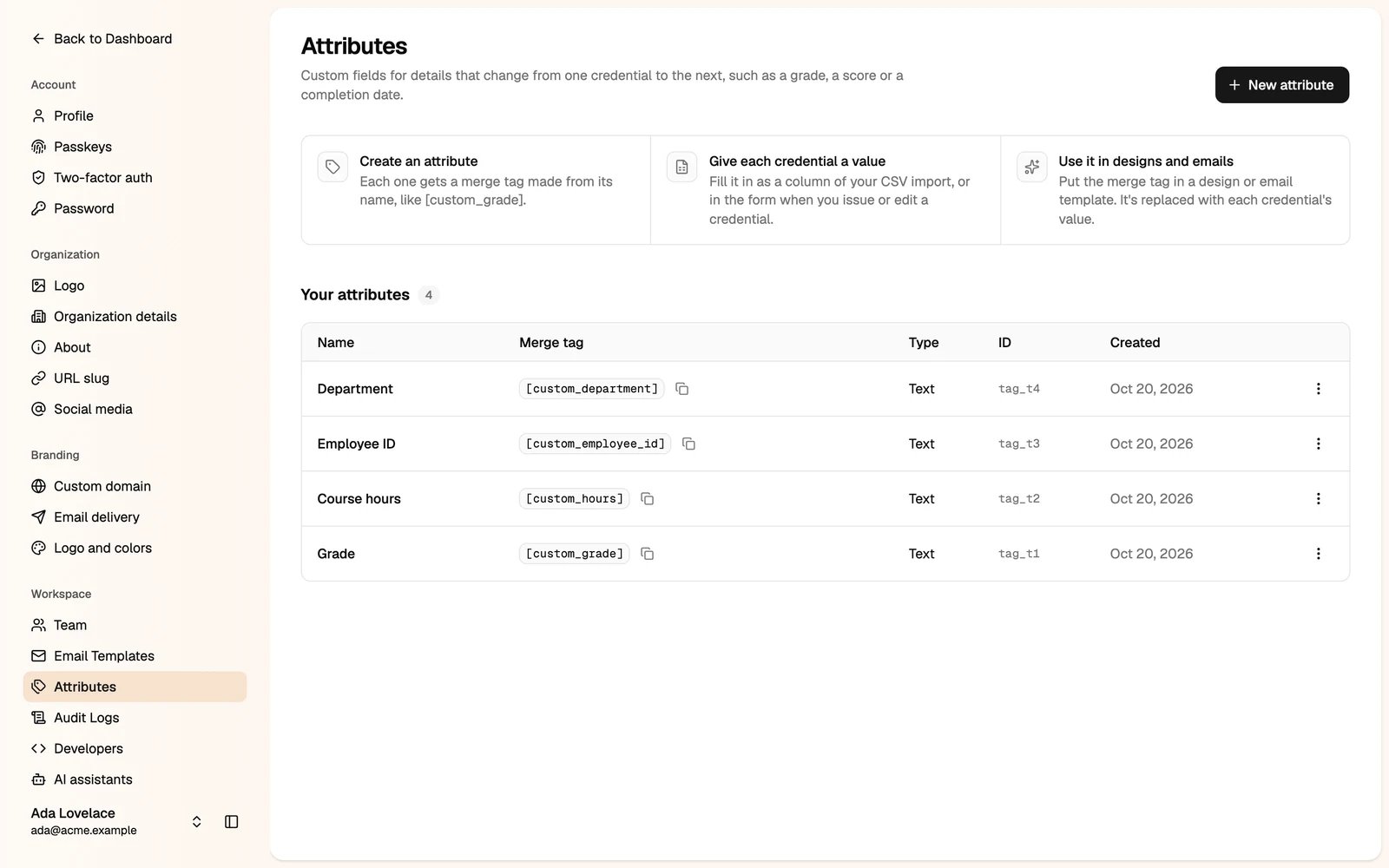Copy the custom_employee_id merge tag
1389x868 pixels.
[689, 444]
